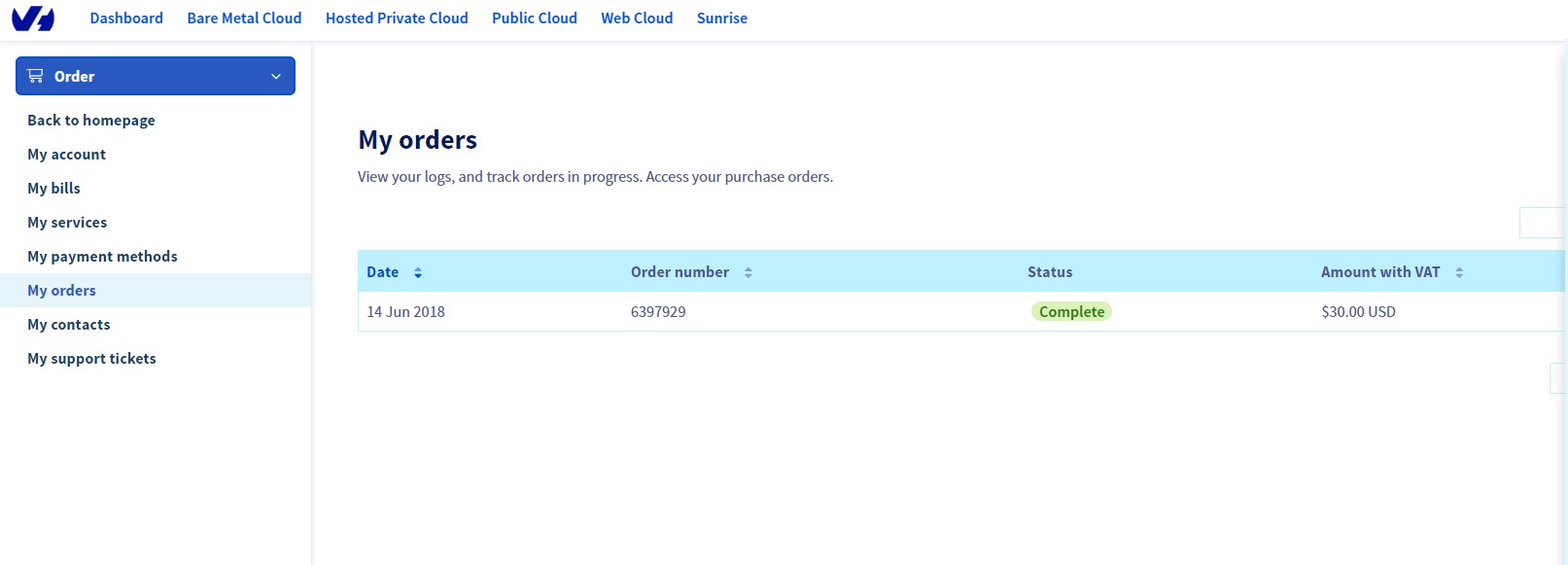Switch to Public Cloud section
This screenshot has height=565, width=1568.
pyautogui.click(x=535, y=18)
